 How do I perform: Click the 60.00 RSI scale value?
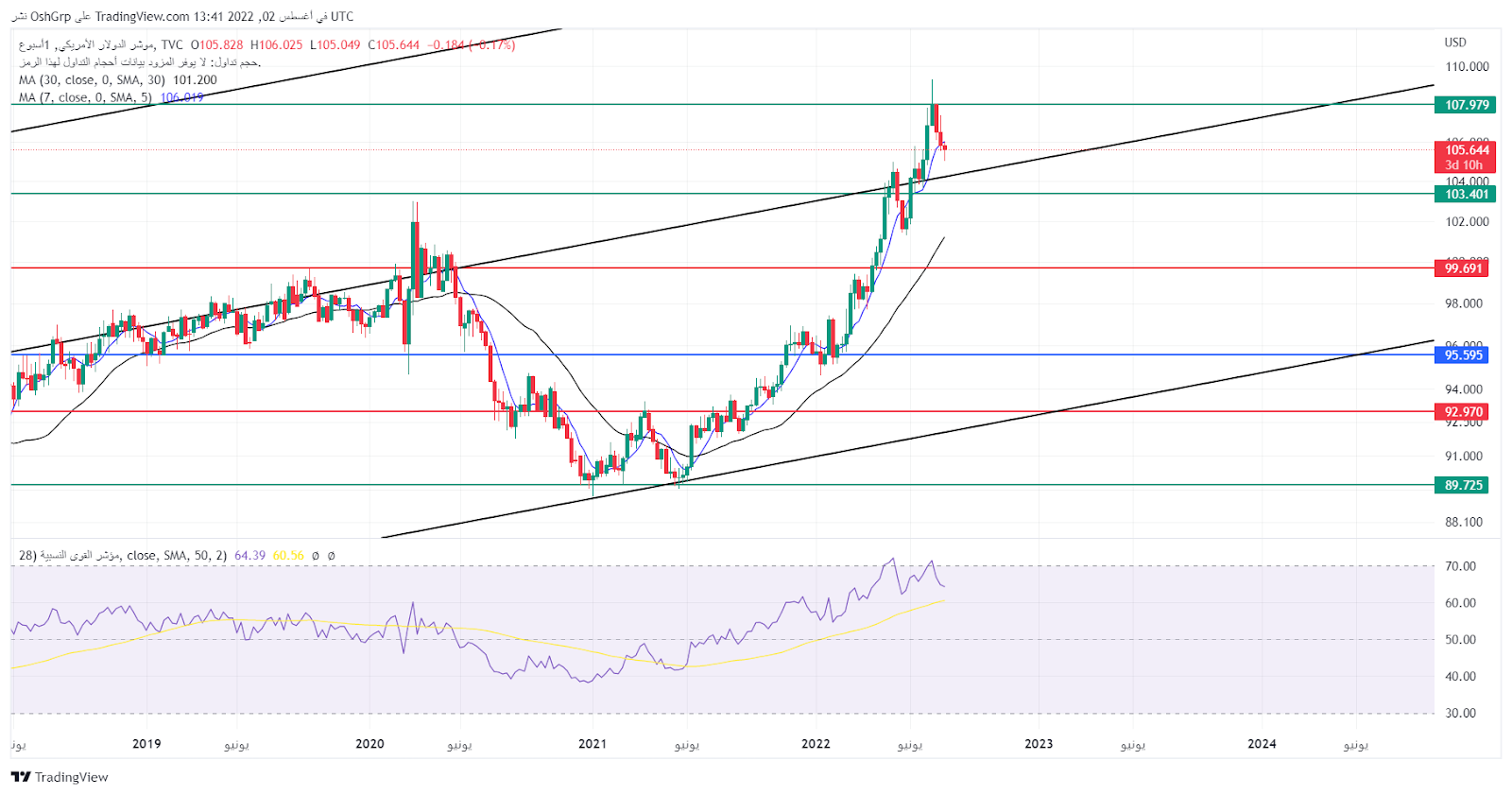pyautogui.click(x=1461, y=603)
